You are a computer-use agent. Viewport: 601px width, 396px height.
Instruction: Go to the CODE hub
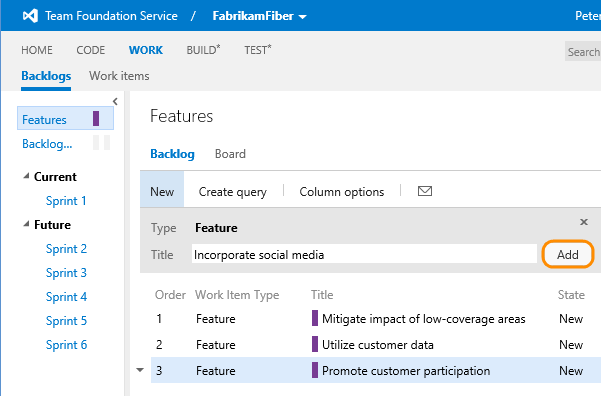(90, 50)
